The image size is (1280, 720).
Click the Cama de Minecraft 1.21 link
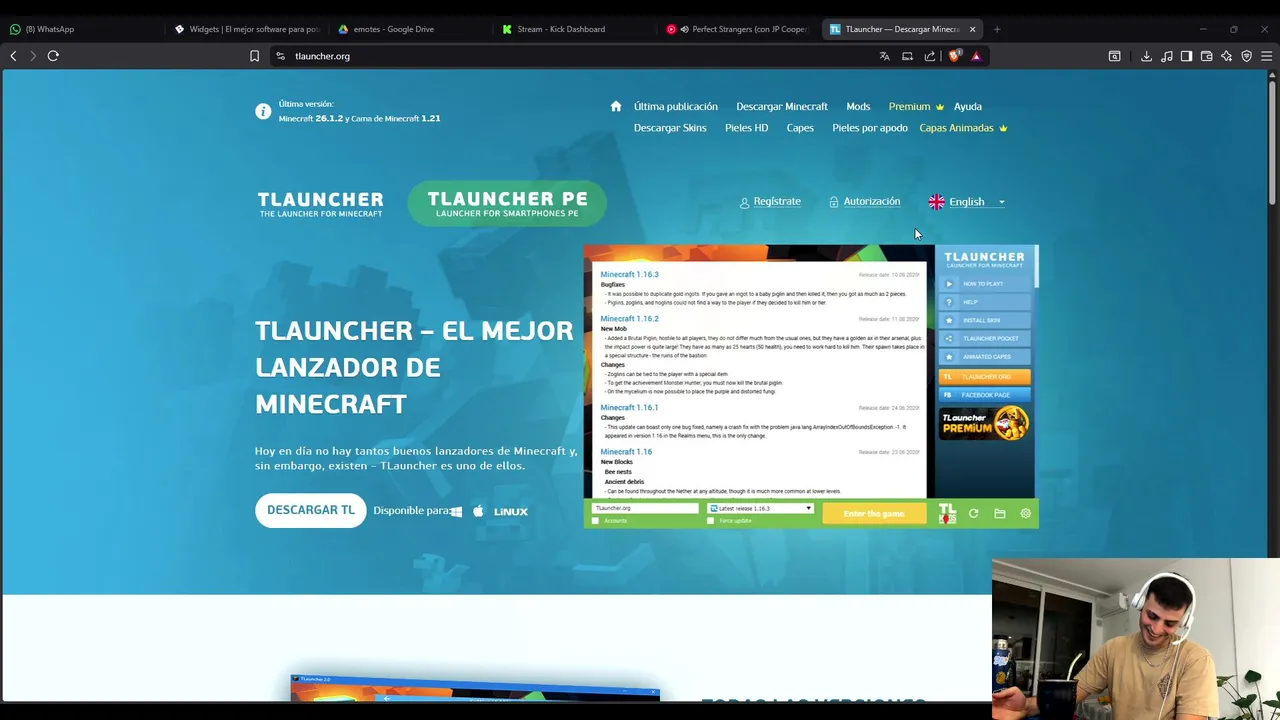pyautogui.click(x=396, y=118)
